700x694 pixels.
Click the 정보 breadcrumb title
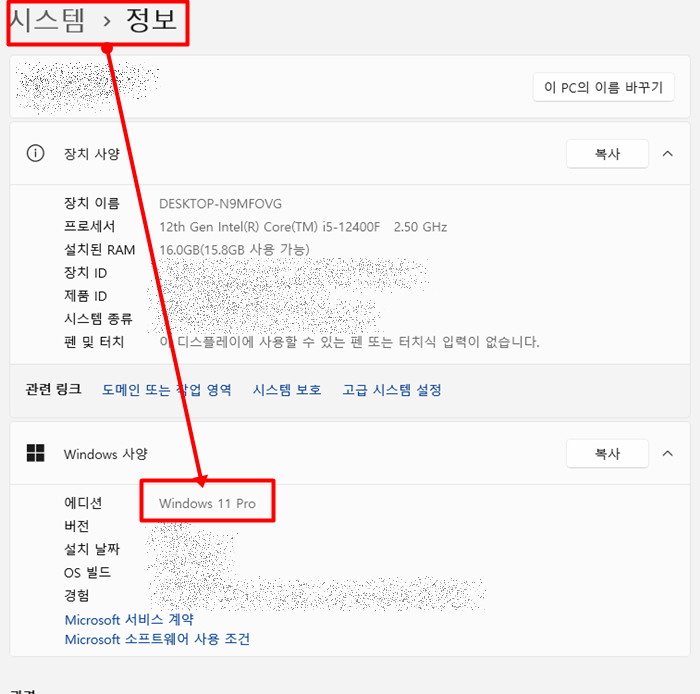point(151,20)
